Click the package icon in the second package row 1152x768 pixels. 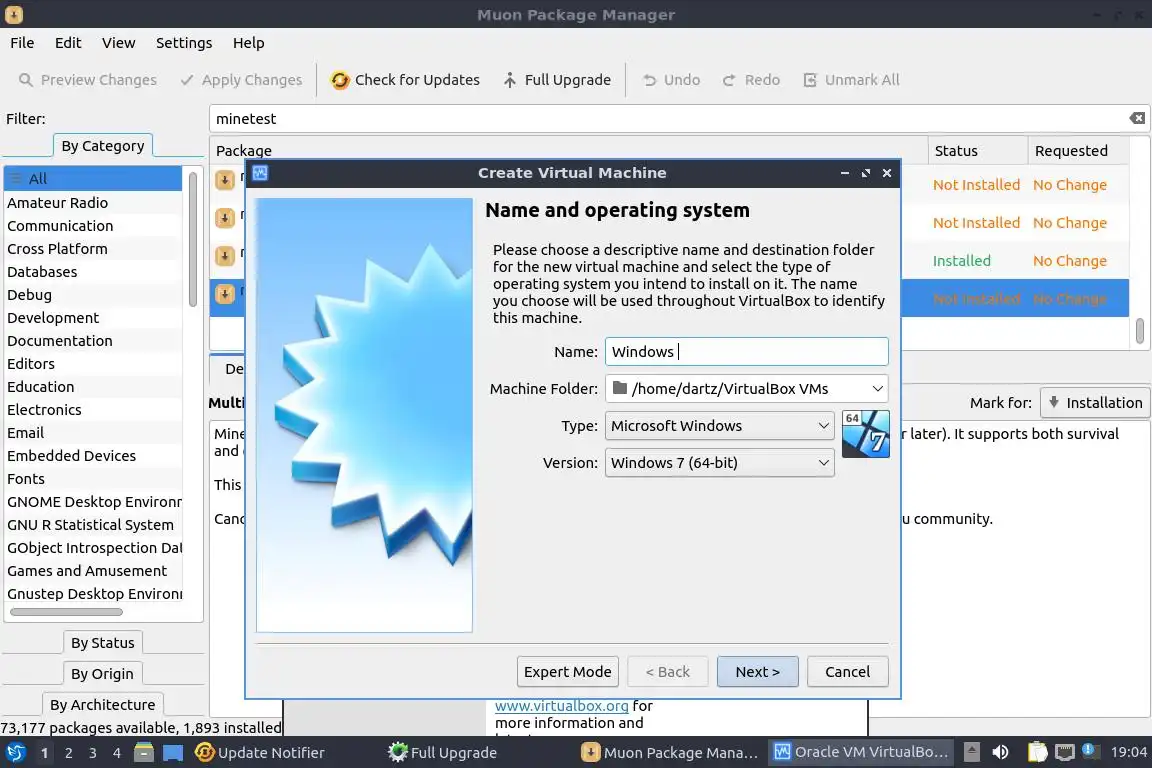[225, 218]
